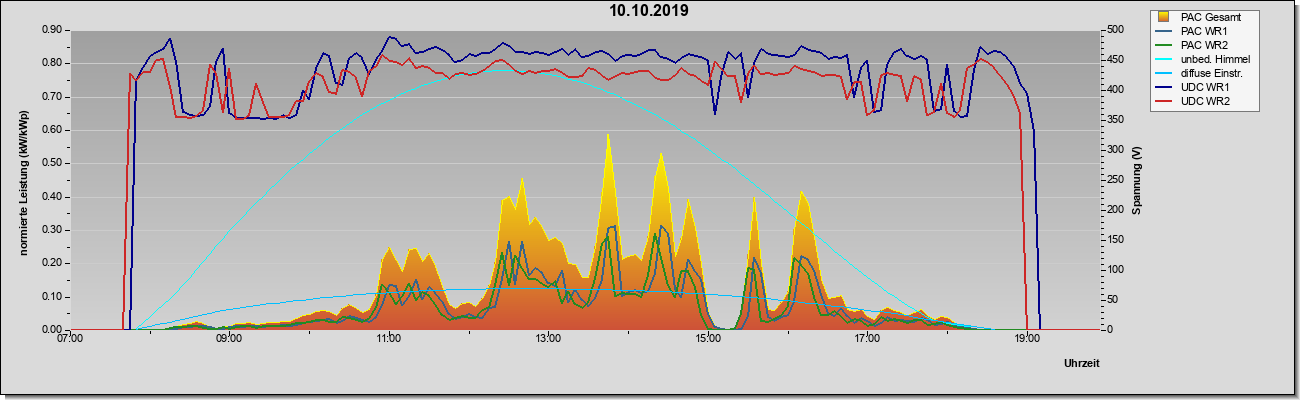Click the unbed. Himmel legend entry
The image size is (1300, 400).
pyautogui.click(x=1215, y=59)
